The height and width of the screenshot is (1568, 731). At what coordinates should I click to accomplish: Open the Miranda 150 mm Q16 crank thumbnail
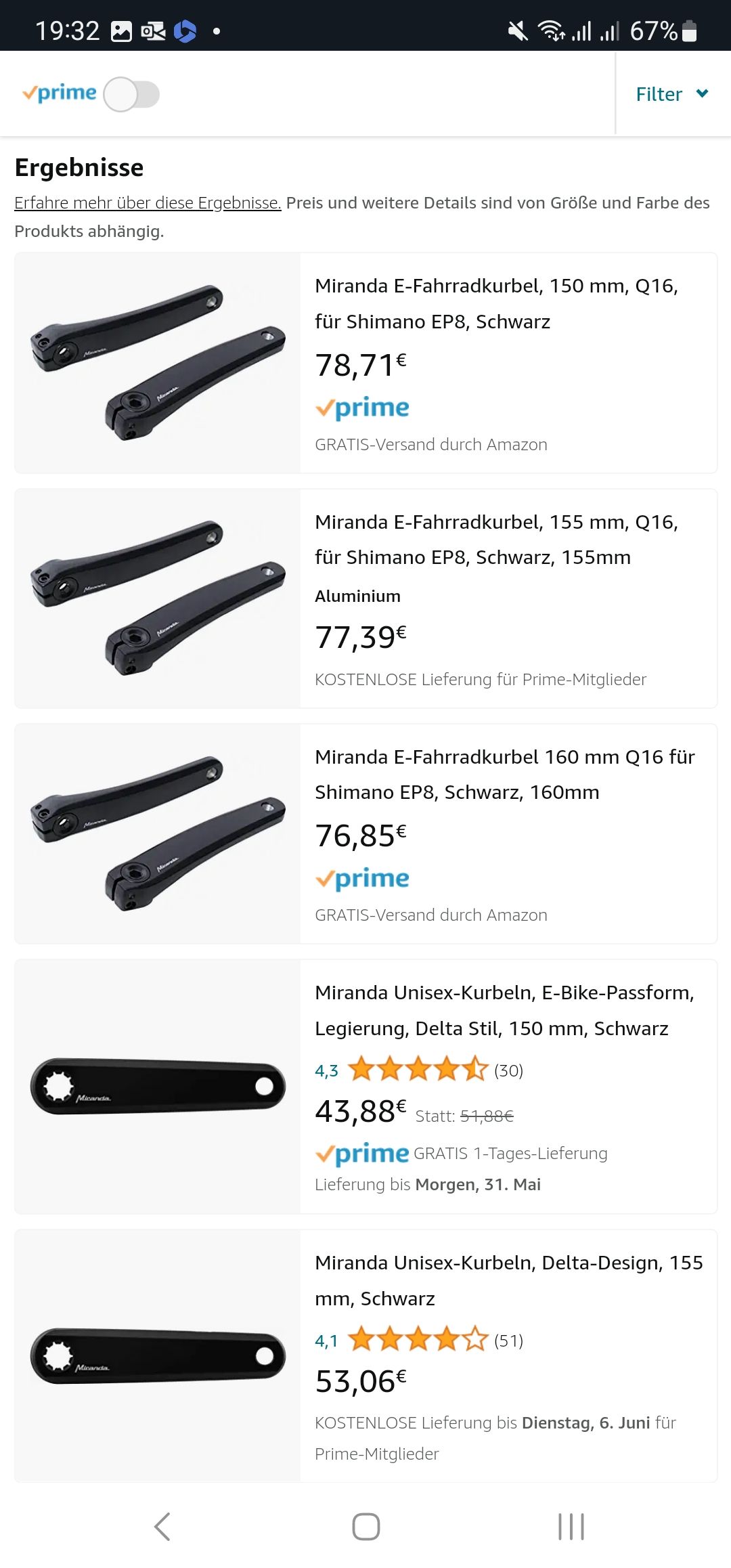coord(158,363)
